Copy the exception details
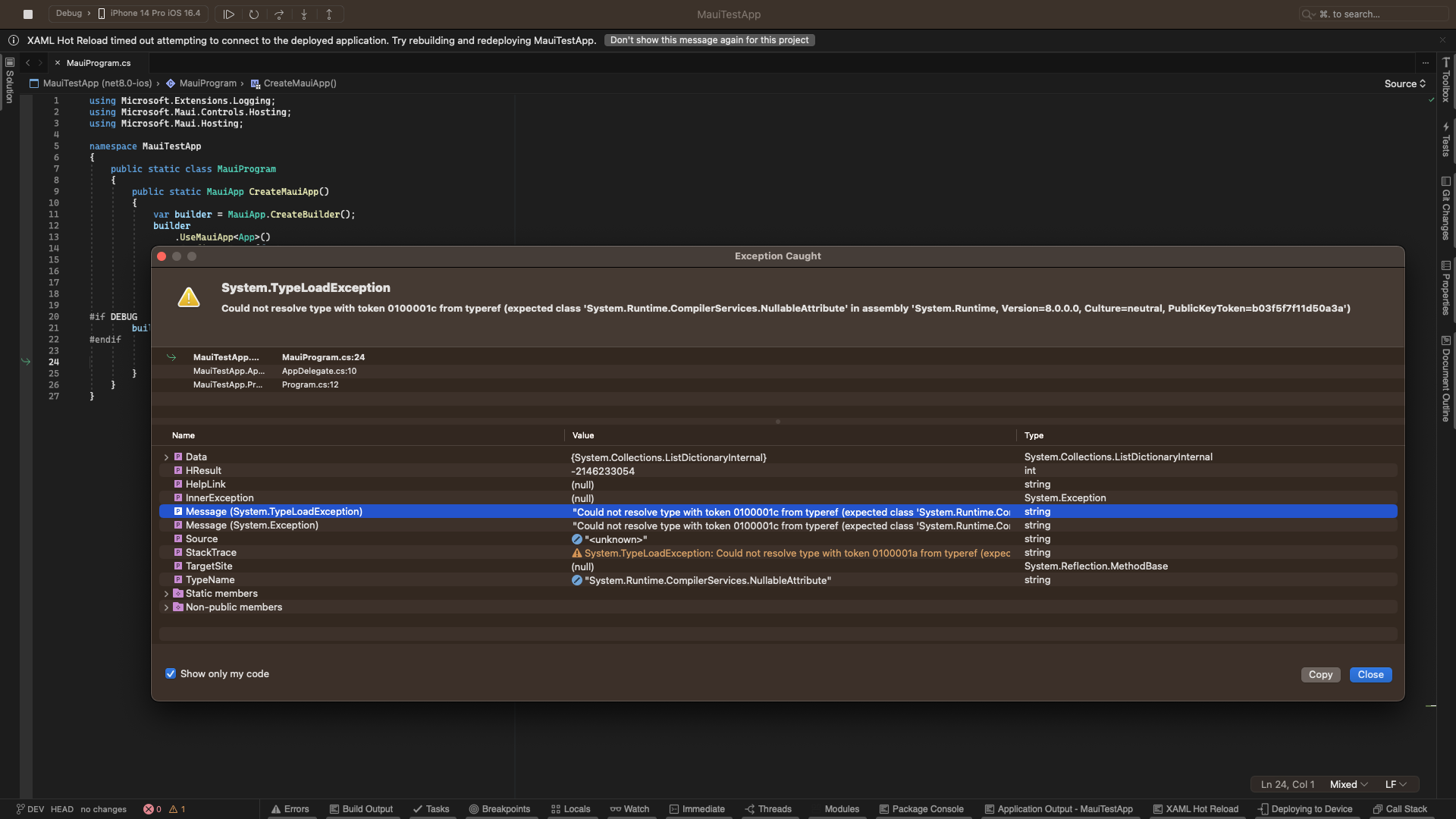Viewport: 1456px width, 819px height. [x=1319, y=674]
